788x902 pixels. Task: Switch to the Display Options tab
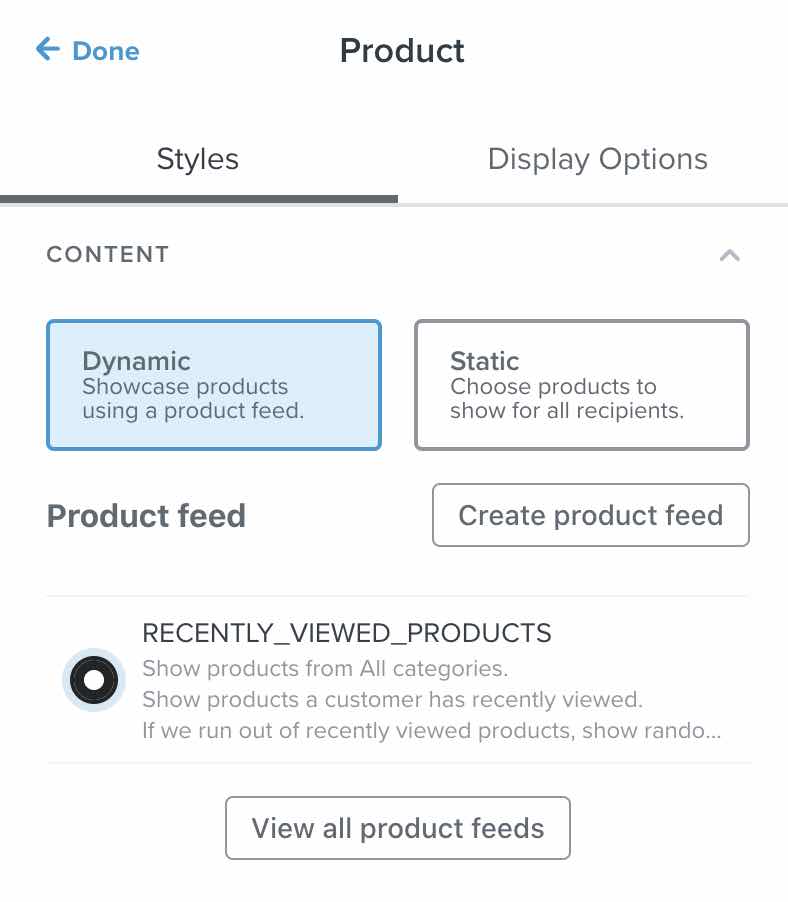pos(597,158)
